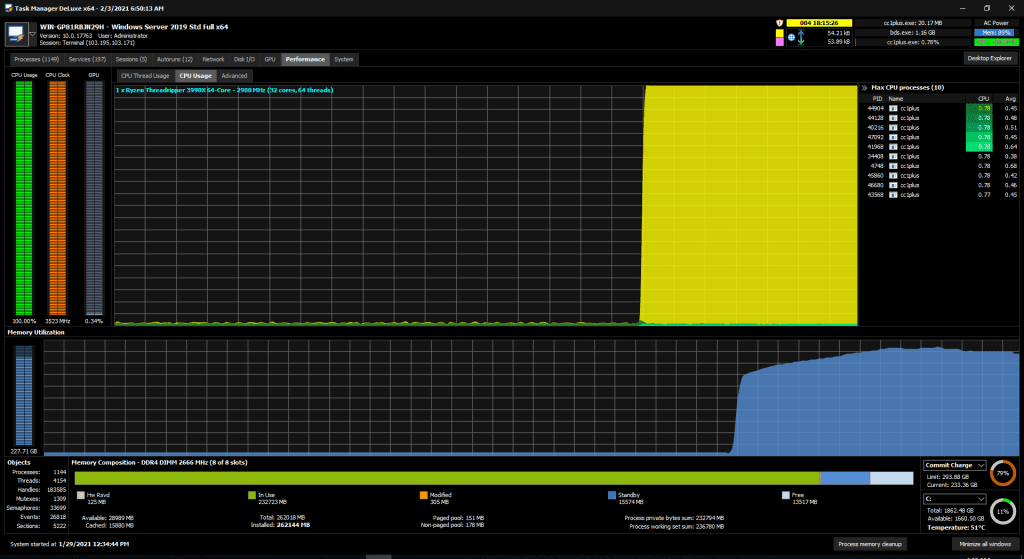Click the computer monitor icon in the header
The image size is (1024, 559).
coord(16,35)
